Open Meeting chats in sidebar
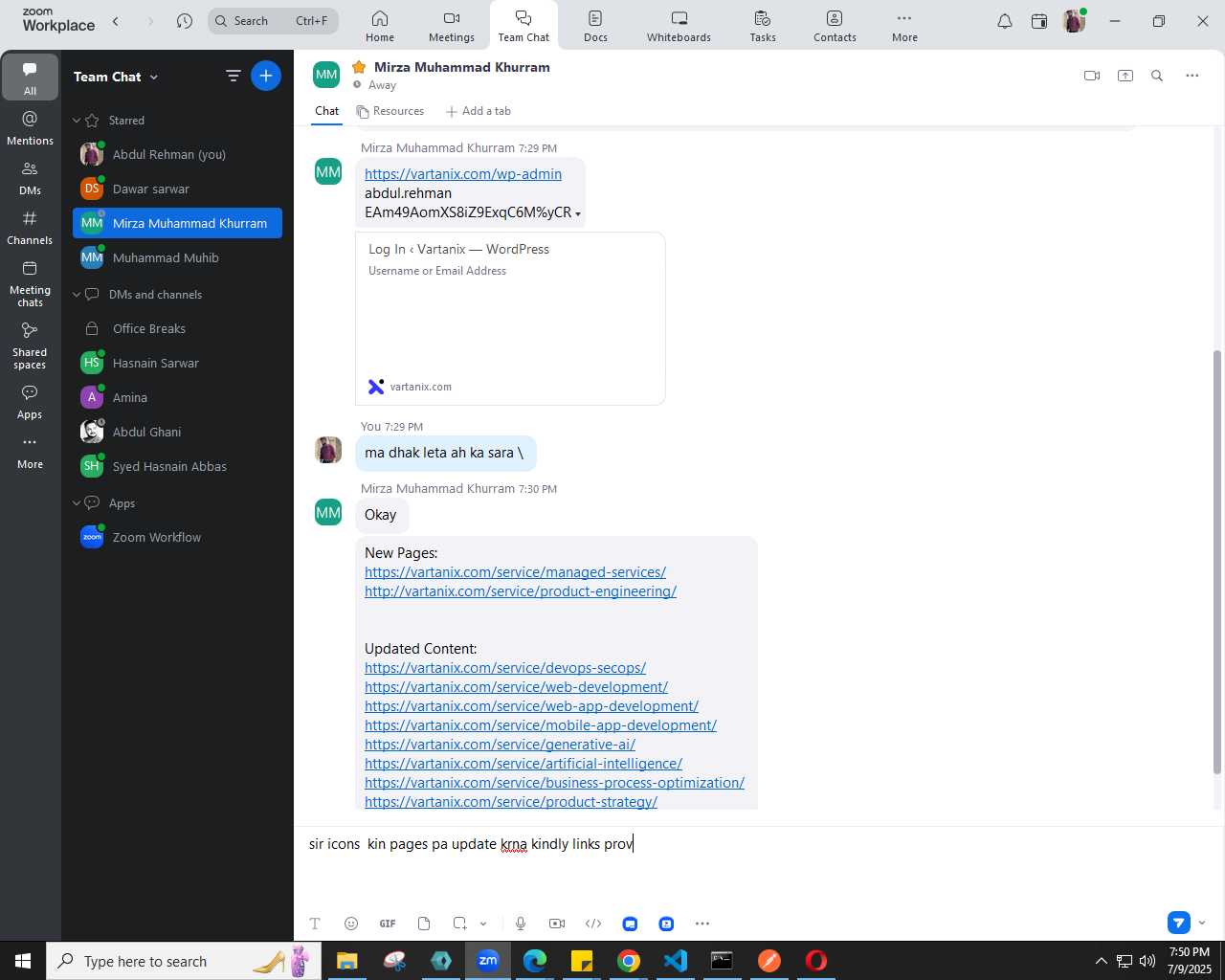This screenshot has height=980, width=1225. (30, 284)
